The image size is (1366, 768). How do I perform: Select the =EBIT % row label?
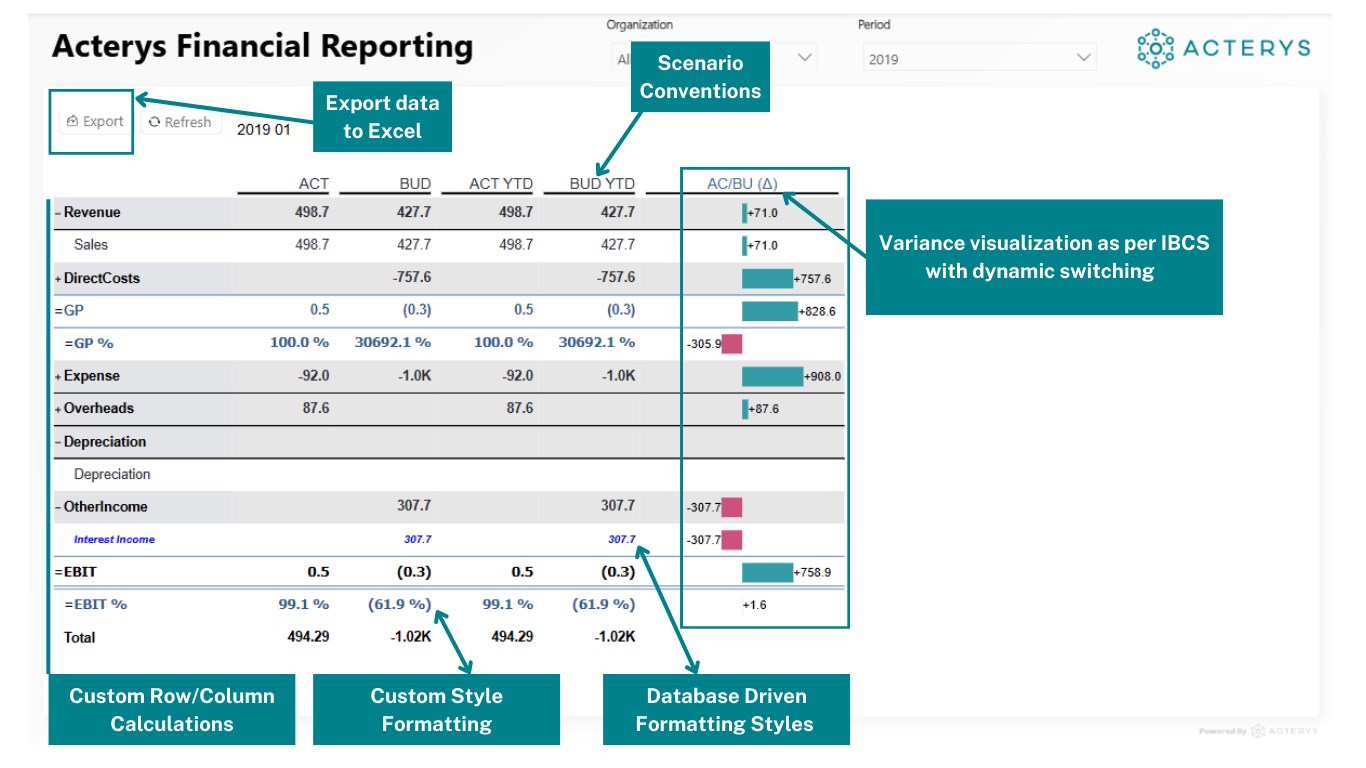[x=96, y=605]
